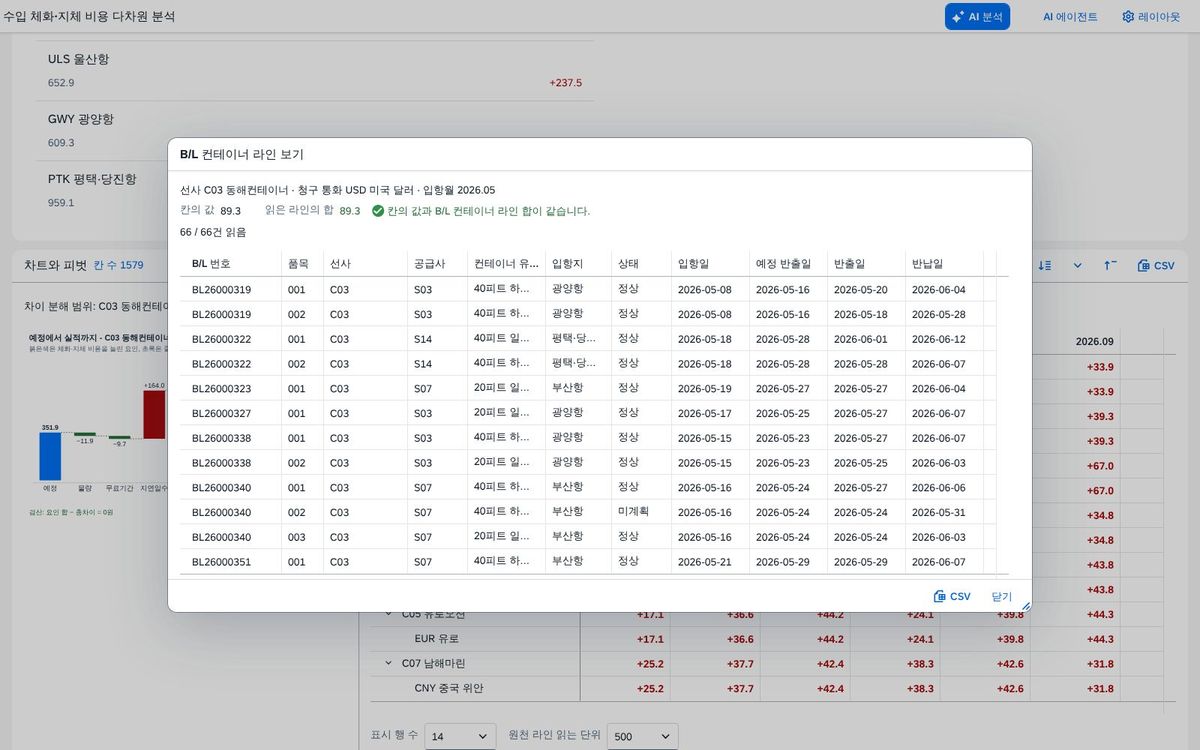Open the 레이아웃 gear settings
Image resolution: width=1200 pixels, height=750 pixels.
[1151, 17]
